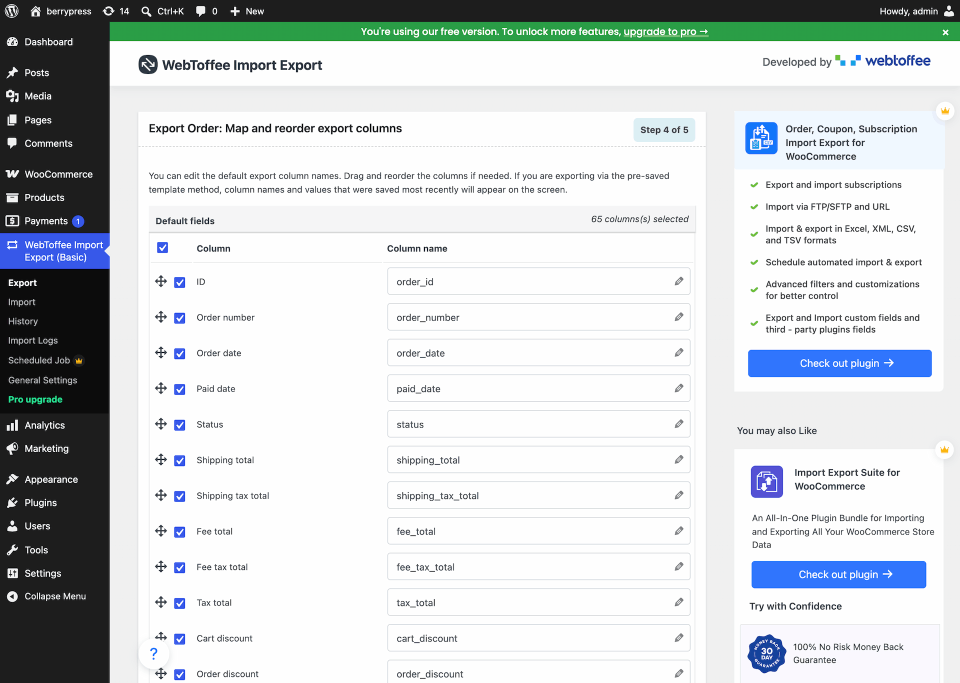
Task: Click the pencil edit icon for status
Action: (679, 424)
